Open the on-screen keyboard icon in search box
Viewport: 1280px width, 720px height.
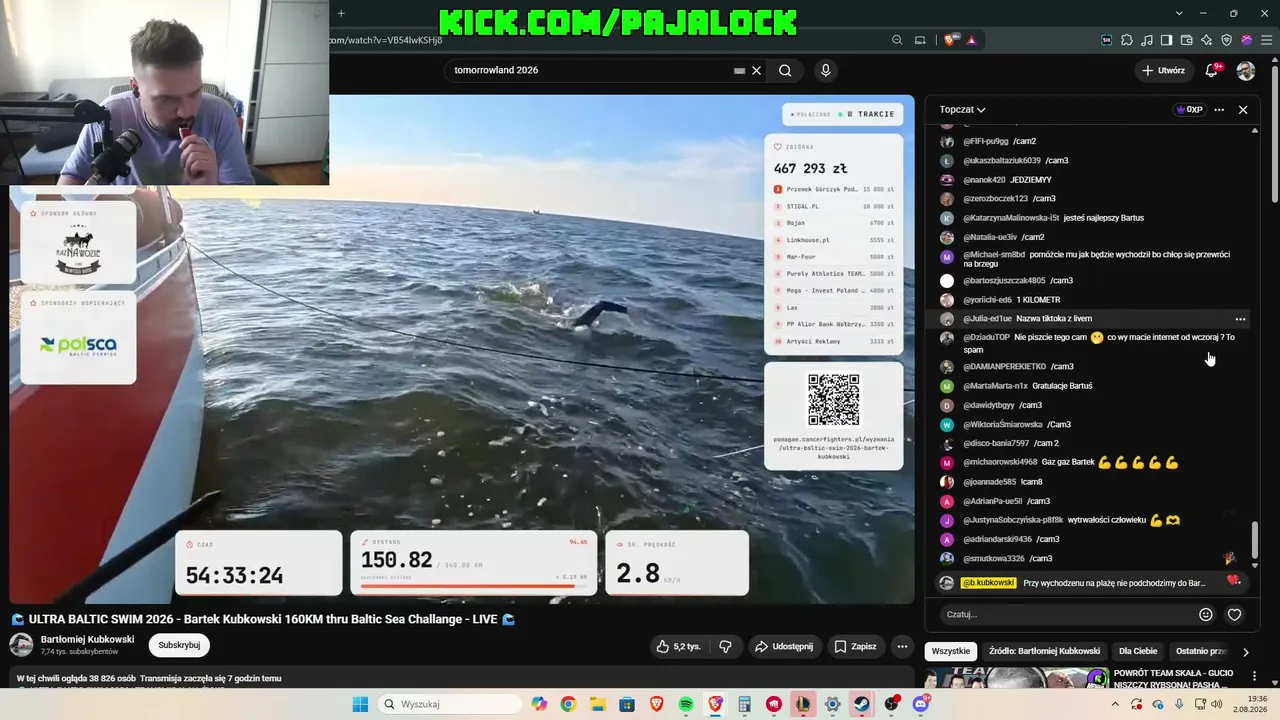[739, 70]
